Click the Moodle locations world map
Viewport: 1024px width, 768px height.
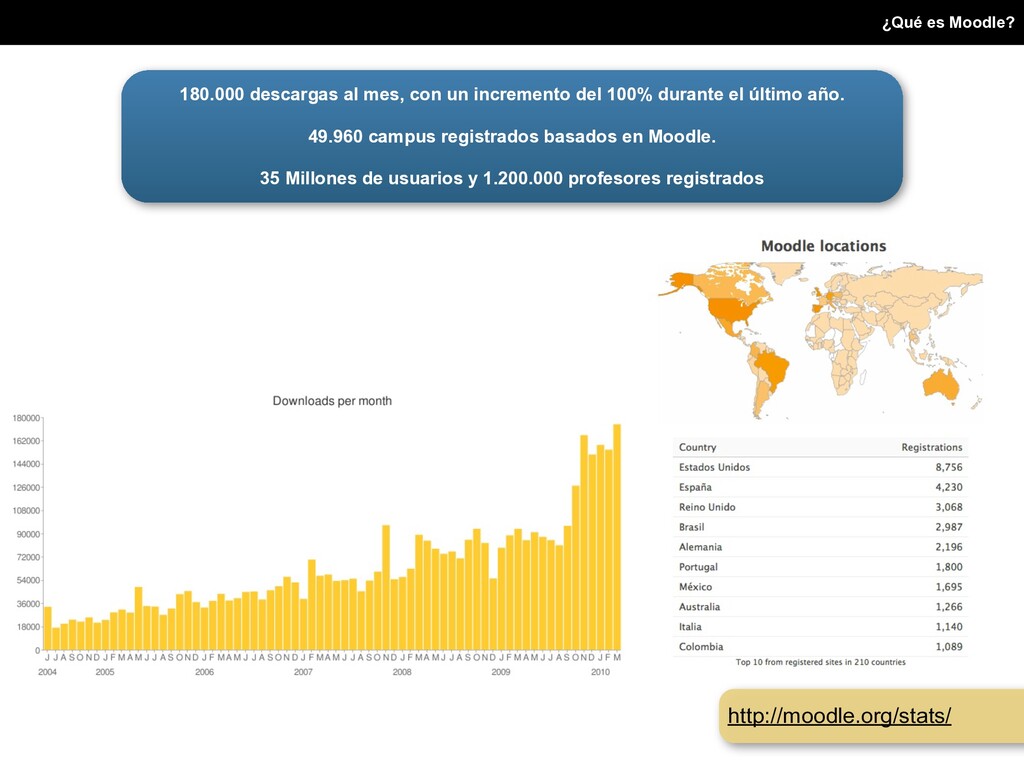click(820, 340)
